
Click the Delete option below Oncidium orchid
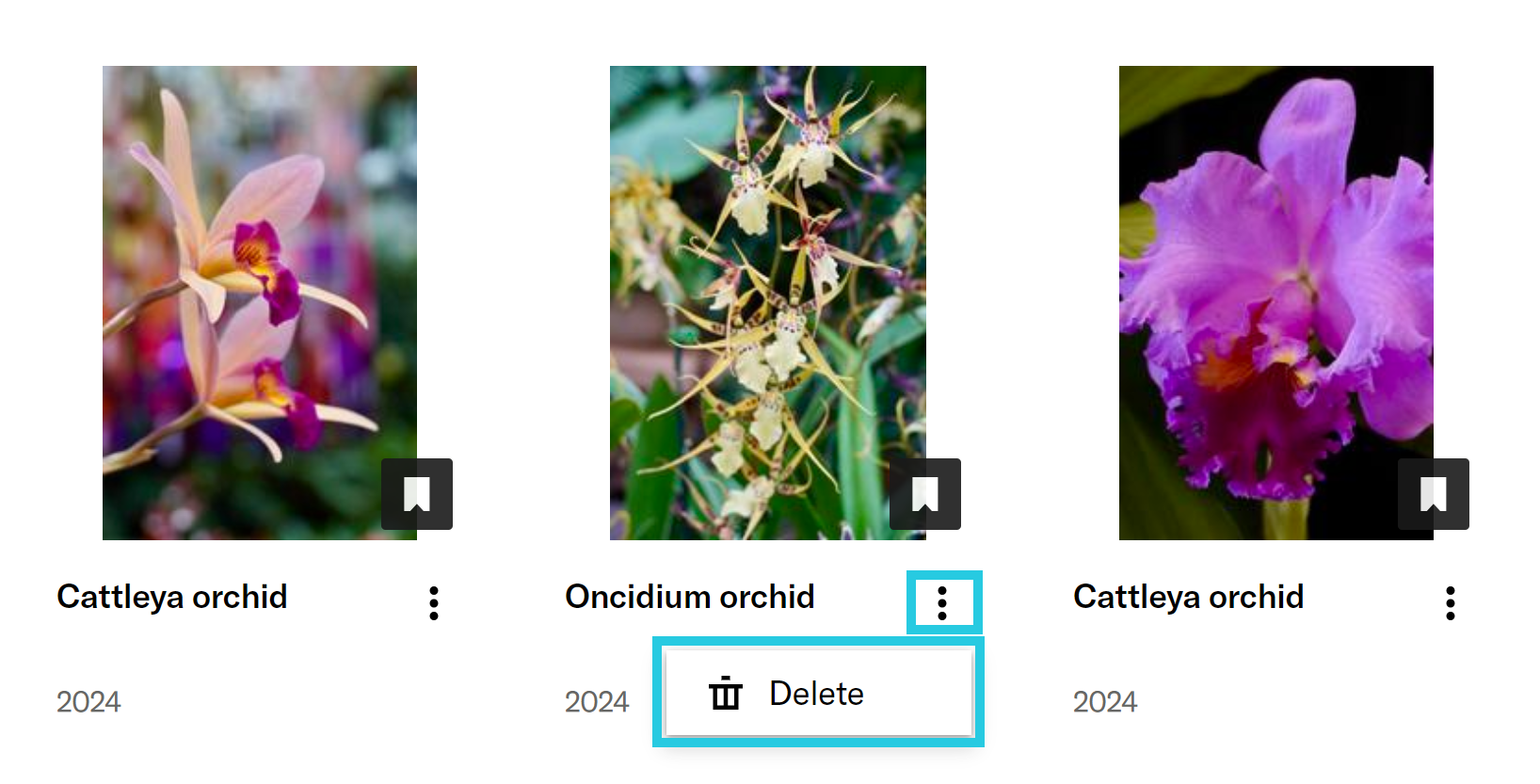click(x=816, y=694)
